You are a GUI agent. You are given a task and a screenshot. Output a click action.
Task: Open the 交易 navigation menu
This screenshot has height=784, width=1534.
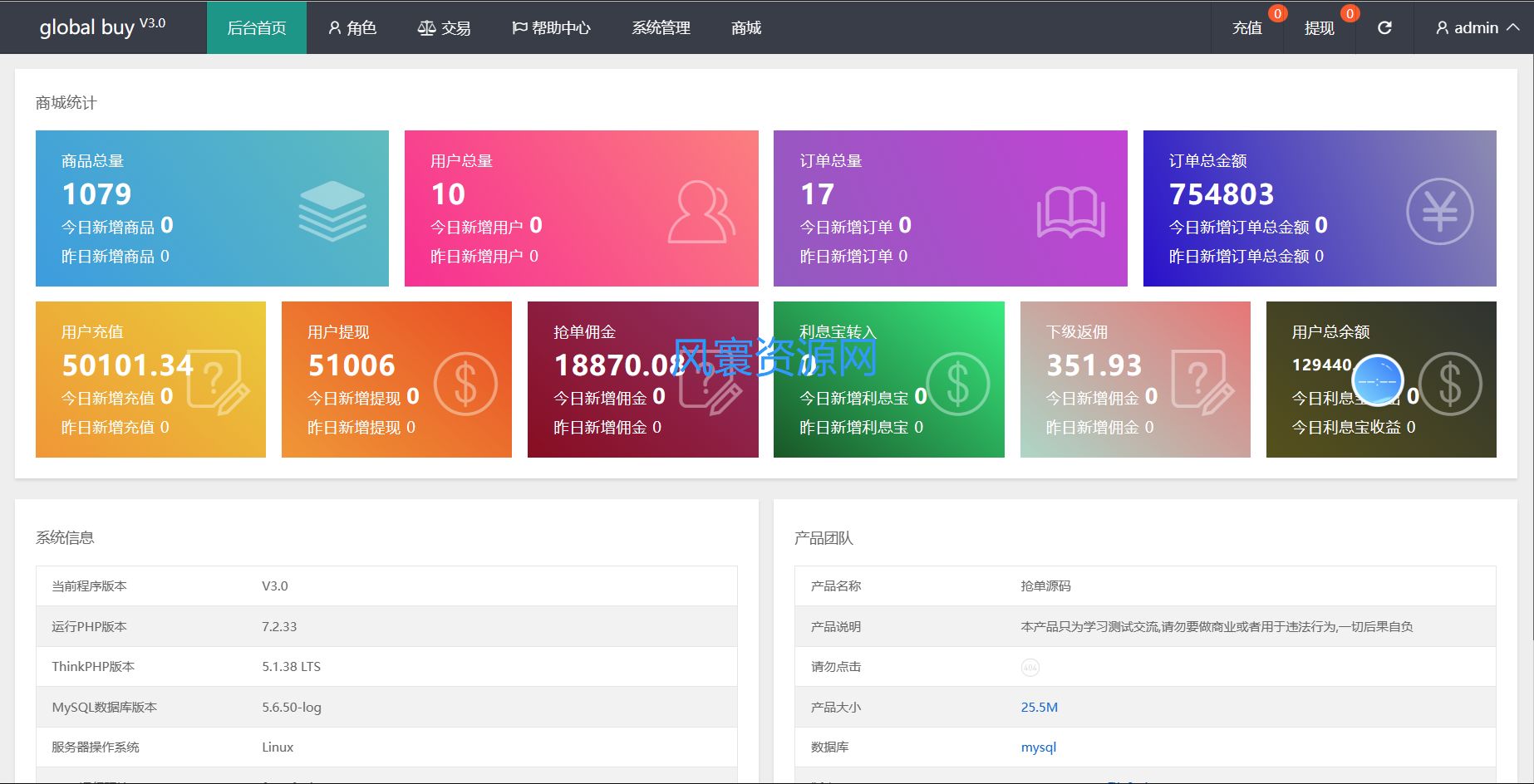(x=444, y=27)
